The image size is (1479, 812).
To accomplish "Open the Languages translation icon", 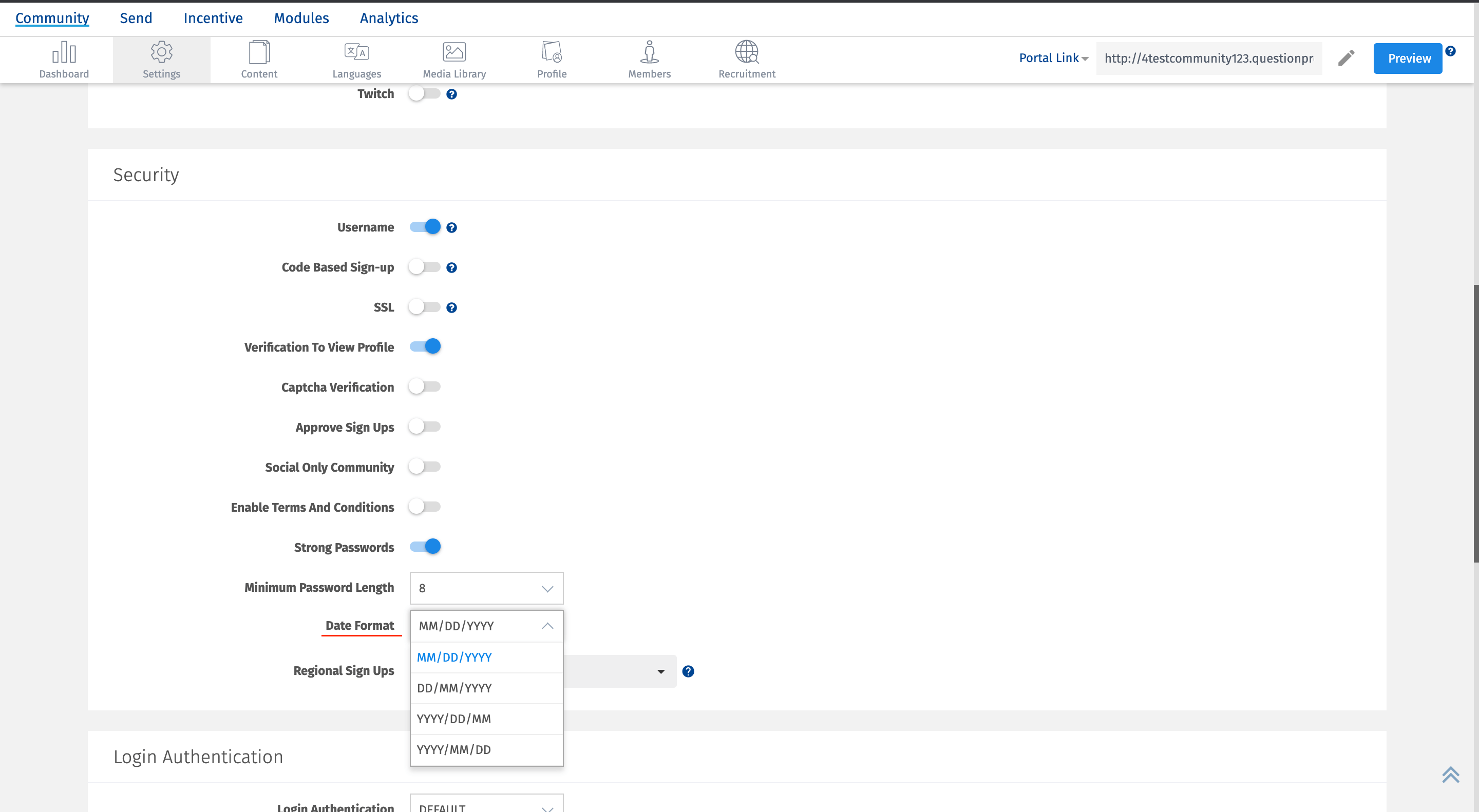I will pyautogui.click(x=356, y=53).
